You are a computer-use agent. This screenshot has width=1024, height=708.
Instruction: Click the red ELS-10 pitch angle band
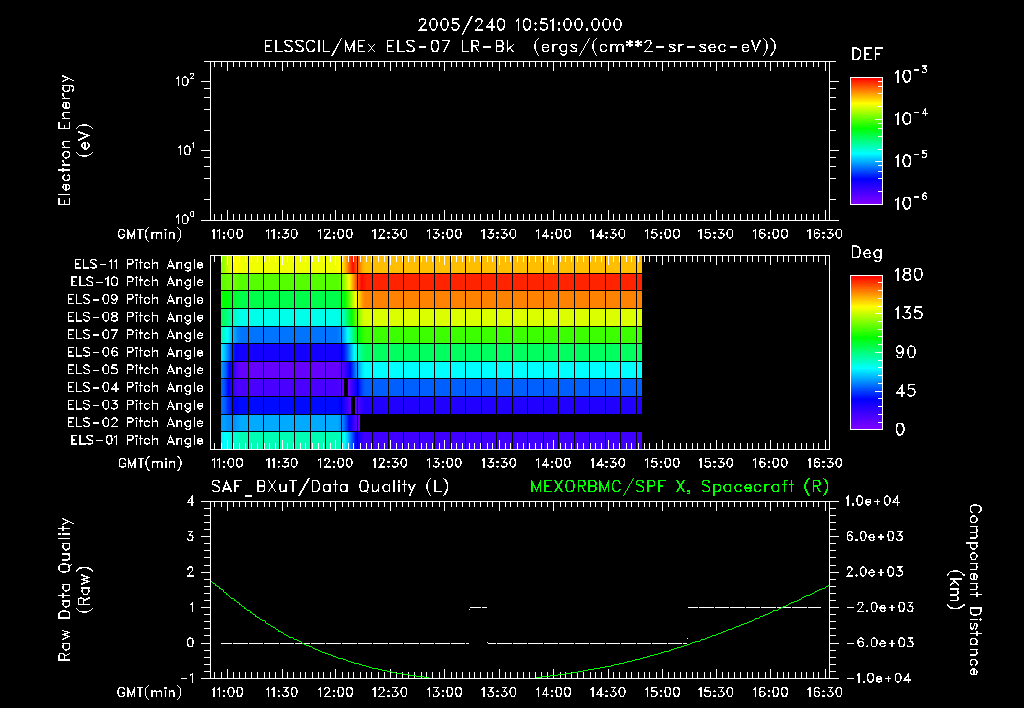click(x=500, y=282)
